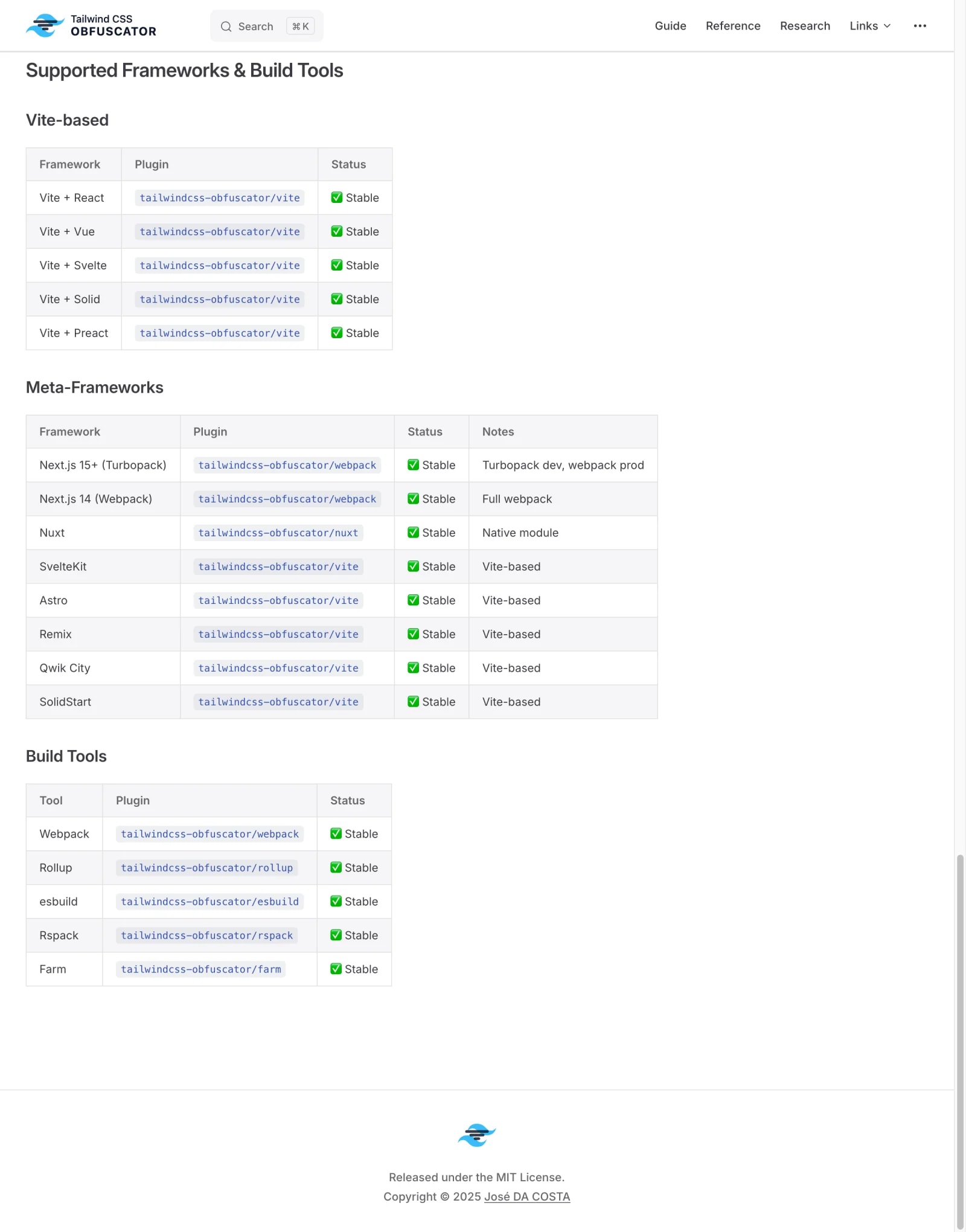Click the Tailwind CSS Obfuscator logo
Screen dimensions: 966x1232
pyautogui.click(x=91, y=25)
